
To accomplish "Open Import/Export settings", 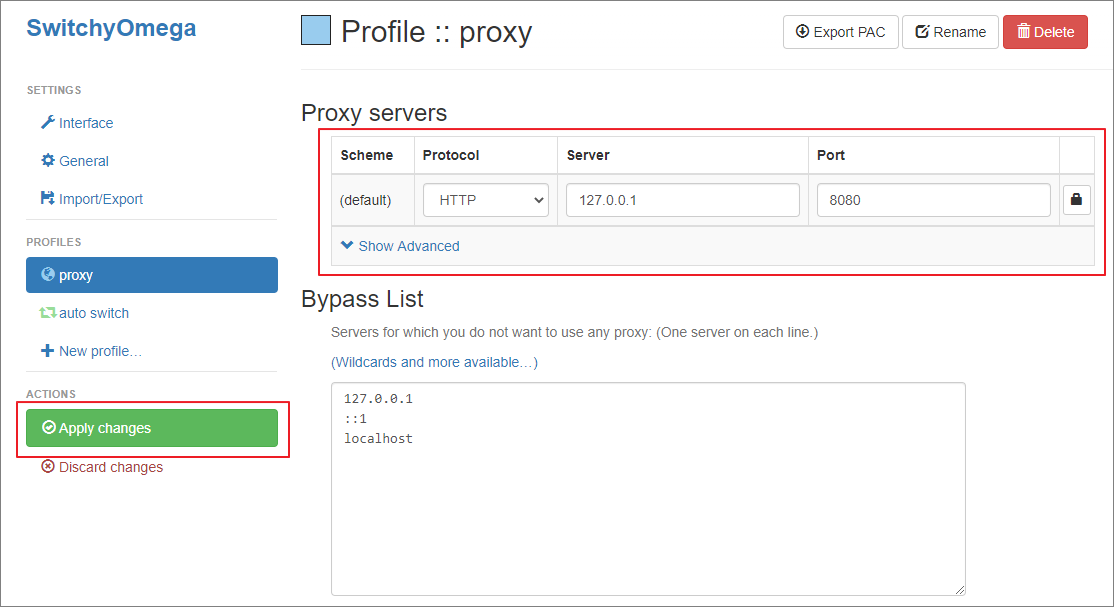I will [92, 199].
